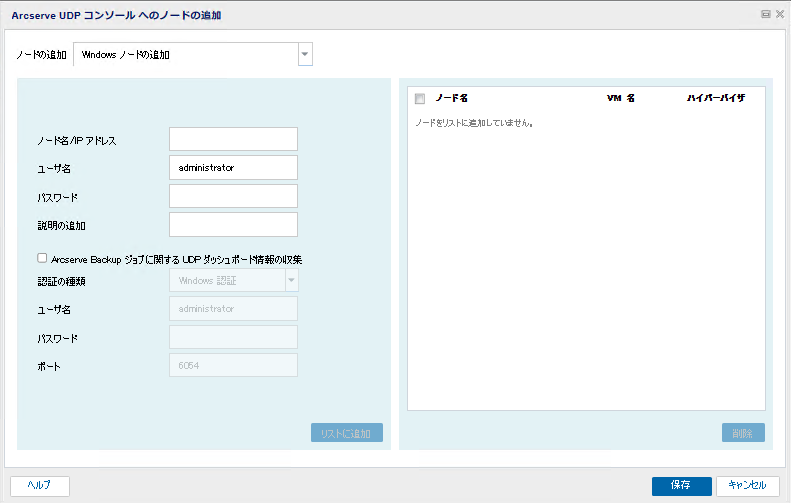This screenshot has width=791, height=503.
Task: Click the 削除 button
Action: pos(743,433)
